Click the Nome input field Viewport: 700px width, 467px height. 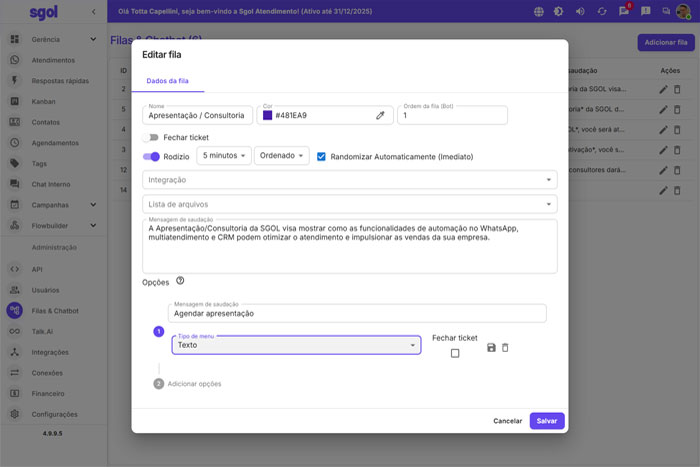point(197,116)
